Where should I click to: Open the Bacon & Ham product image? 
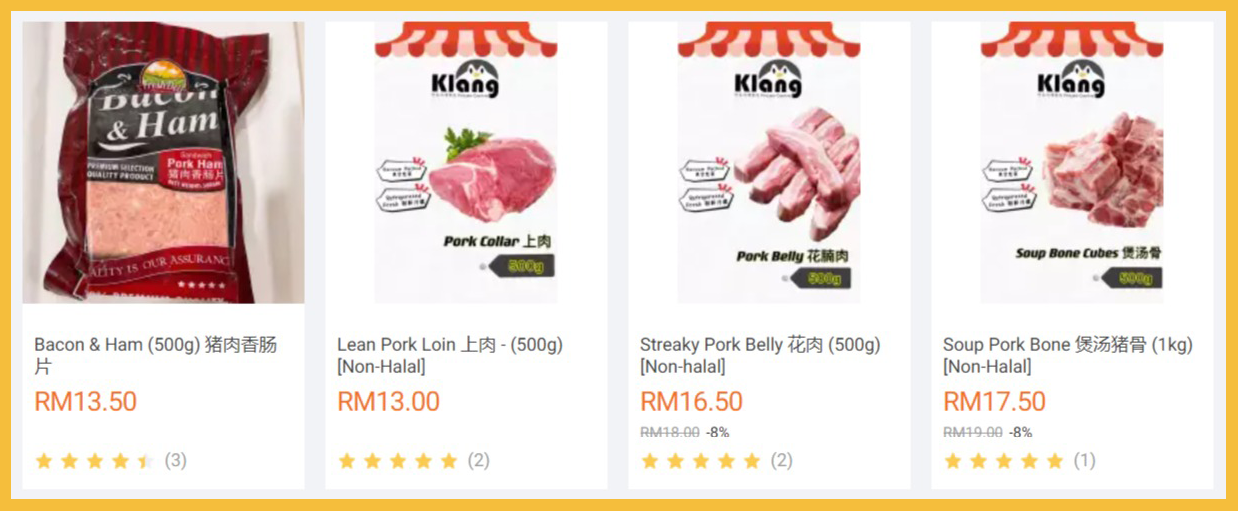163,162
